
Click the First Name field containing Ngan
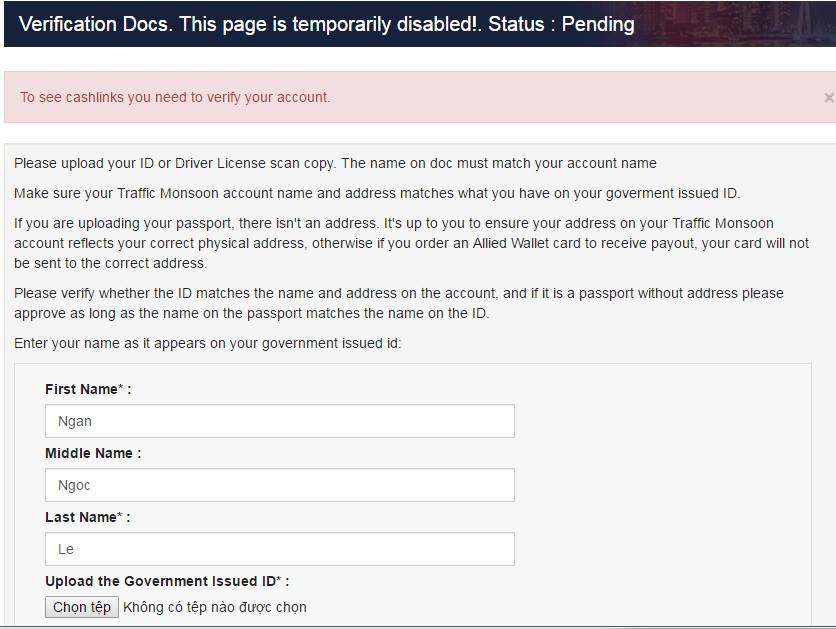click(x=280, y=421)
